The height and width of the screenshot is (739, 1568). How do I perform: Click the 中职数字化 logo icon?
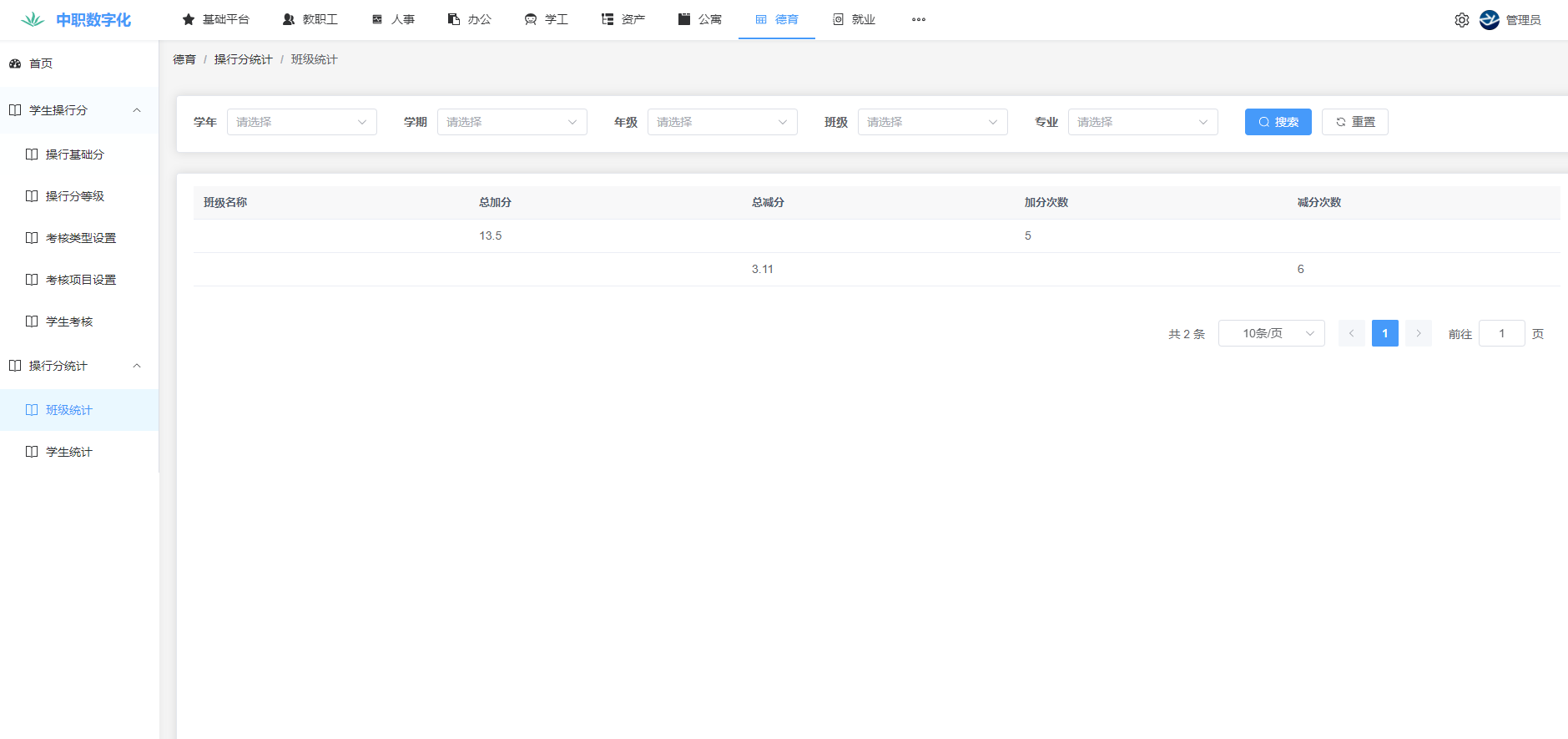33,20
